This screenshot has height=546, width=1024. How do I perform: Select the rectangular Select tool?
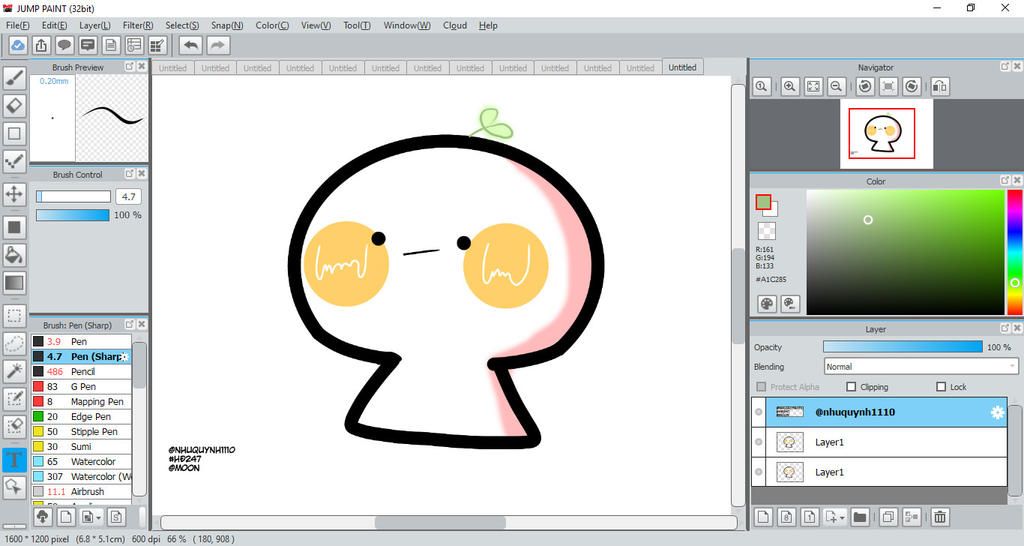[x=14, y=316]
